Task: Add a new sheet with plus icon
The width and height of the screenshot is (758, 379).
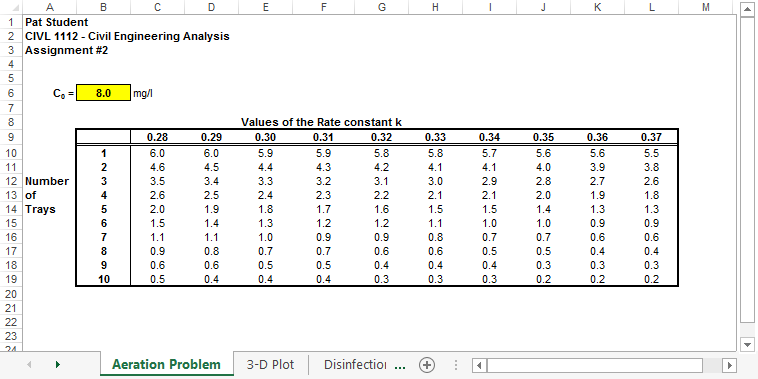Action: (x=427, y=365)
